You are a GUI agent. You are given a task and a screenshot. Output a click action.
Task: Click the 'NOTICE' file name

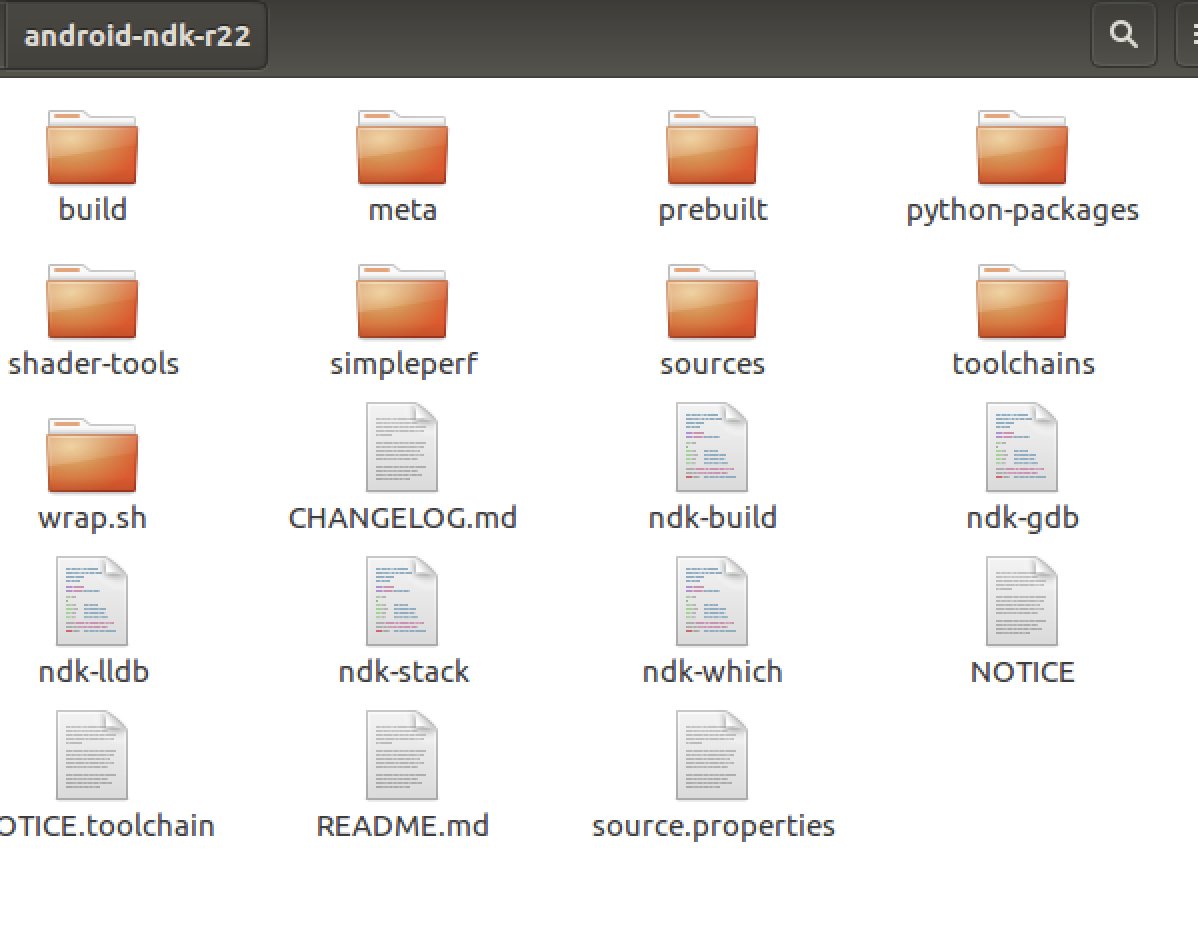(x=1022, y=672)
